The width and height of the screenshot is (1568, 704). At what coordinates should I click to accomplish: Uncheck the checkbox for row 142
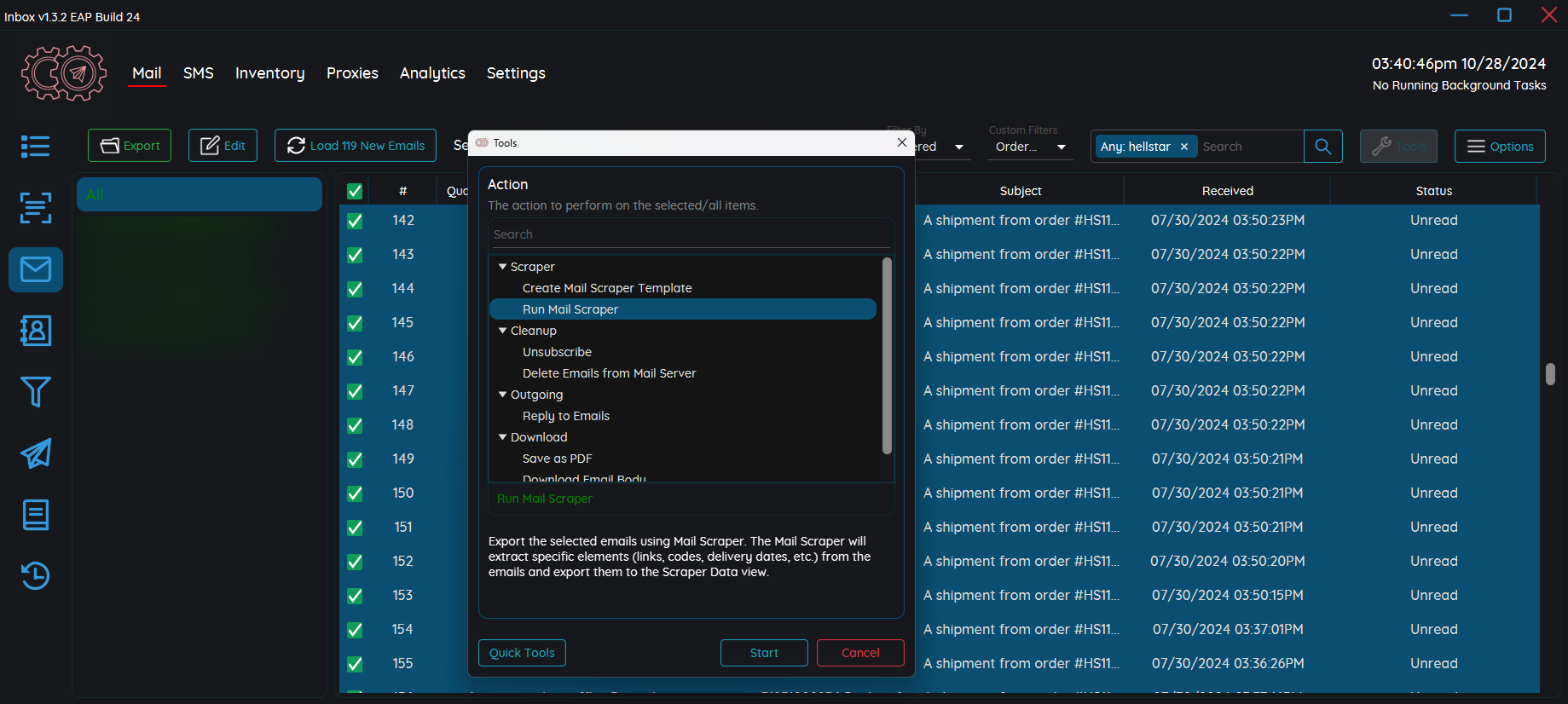pos(355,221)
